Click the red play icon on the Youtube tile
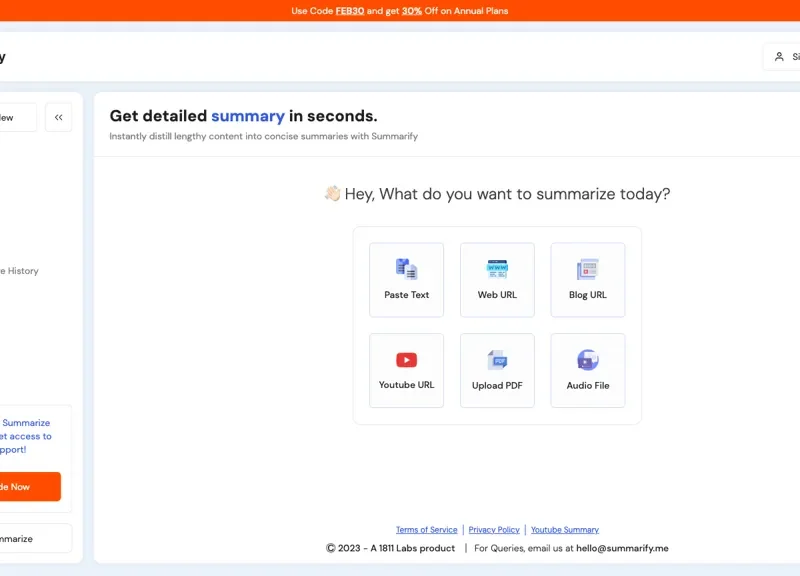Viewport: 800px width, 576px height. [x=406, y=359]
